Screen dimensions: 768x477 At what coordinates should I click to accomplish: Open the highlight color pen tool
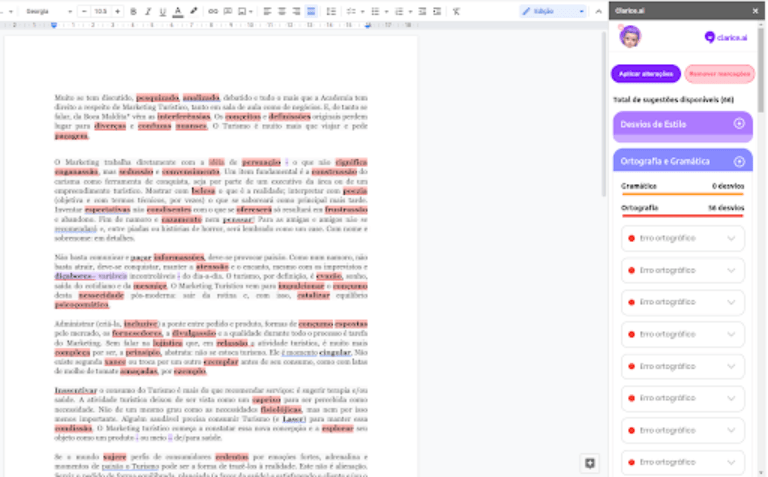point(193,11)
